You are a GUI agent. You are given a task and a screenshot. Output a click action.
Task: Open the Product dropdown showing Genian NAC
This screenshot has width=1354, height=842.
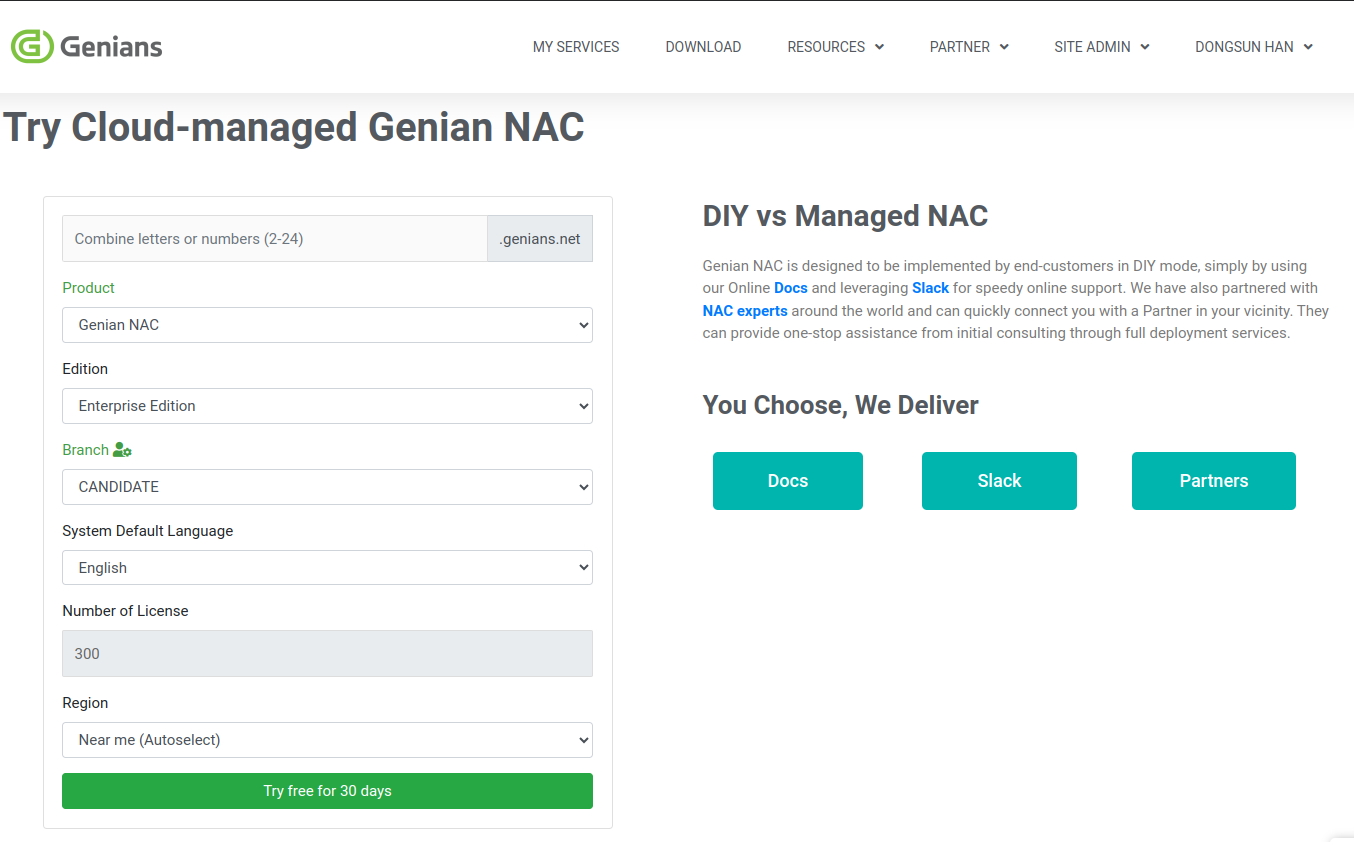pos(327,324)
